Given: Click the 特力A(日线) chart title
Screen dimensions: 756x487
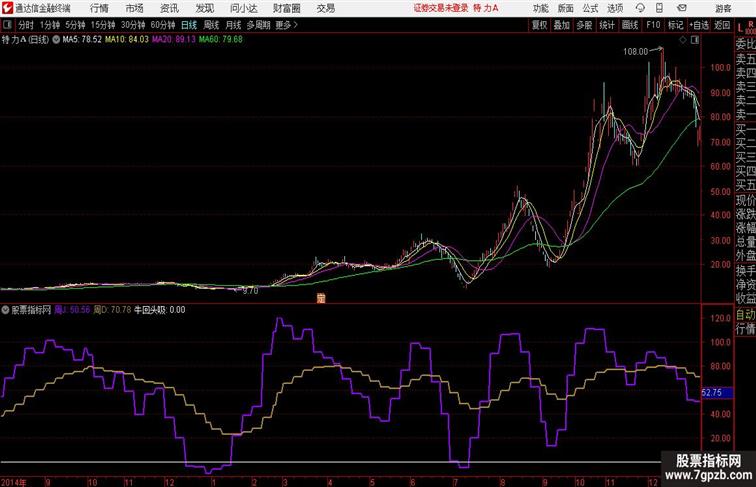Looking at the screenshot, I should point(25,40).
